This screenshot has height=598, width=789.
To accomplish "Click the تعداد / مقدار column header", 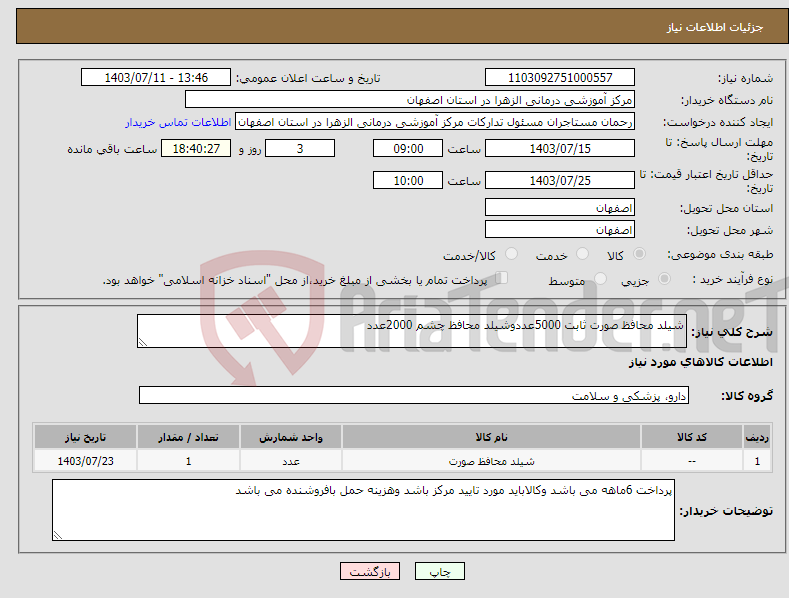I will click(x=188, y=437).
